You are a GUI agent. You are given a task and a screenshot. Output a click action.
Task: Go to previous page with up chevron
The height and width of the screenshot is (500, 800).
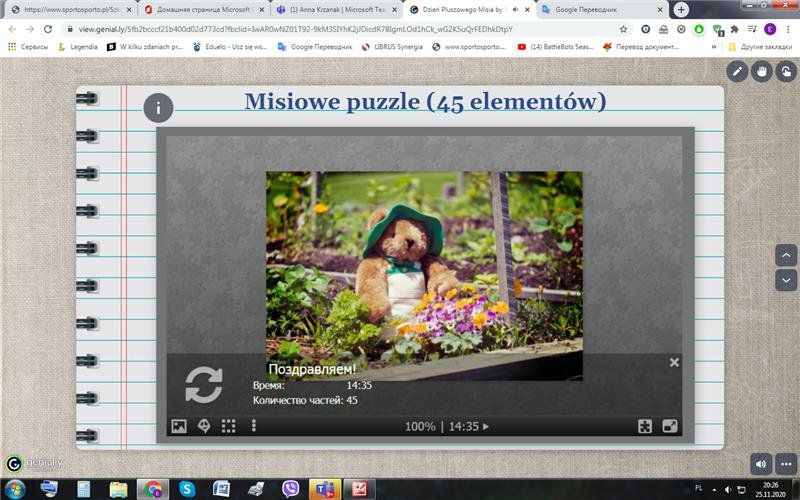pyautogui.click(x=786, y=255)
